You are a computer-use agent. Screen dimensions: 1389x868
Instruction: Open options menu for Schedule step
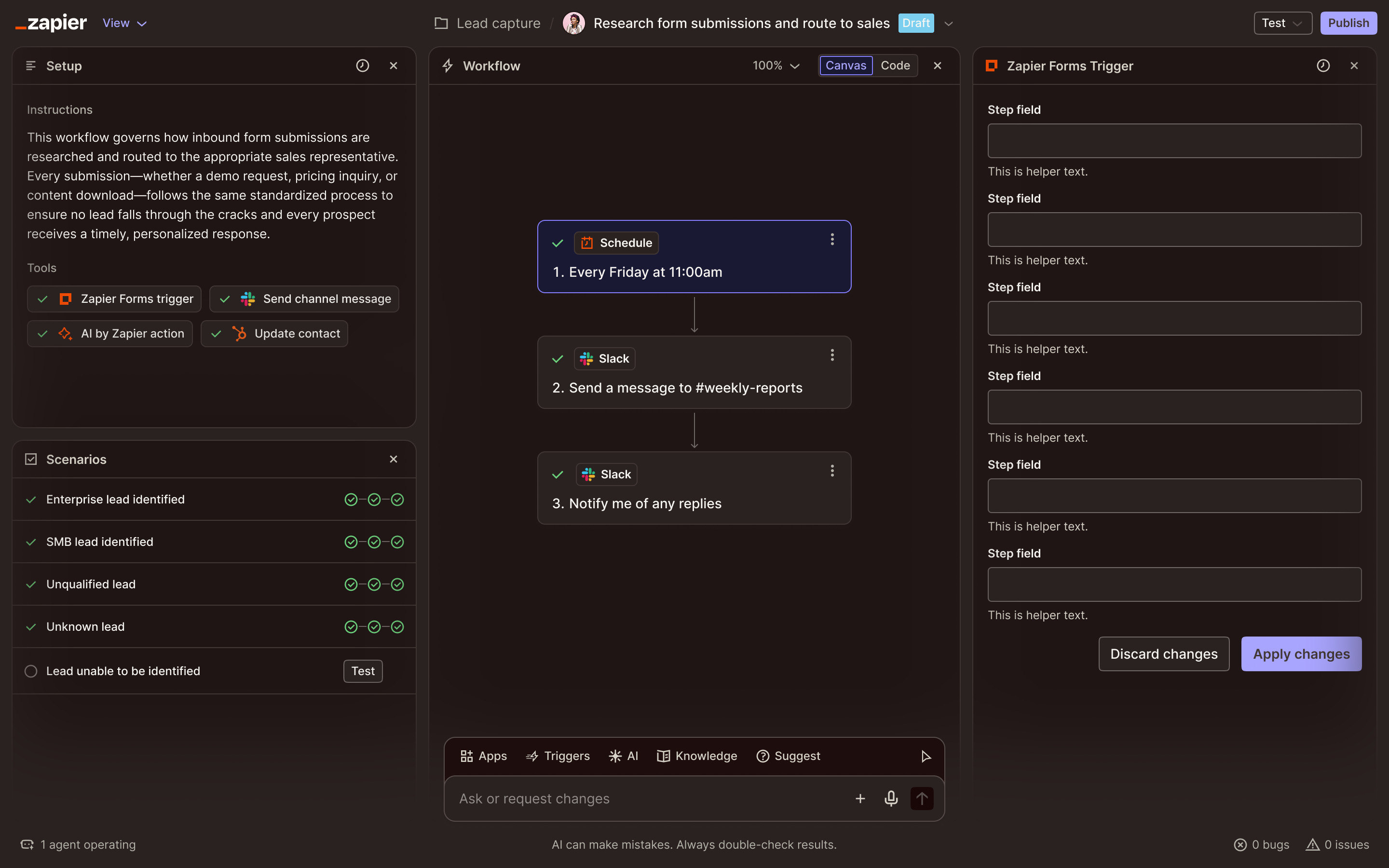pyautogui.click(x=831, y=239)
